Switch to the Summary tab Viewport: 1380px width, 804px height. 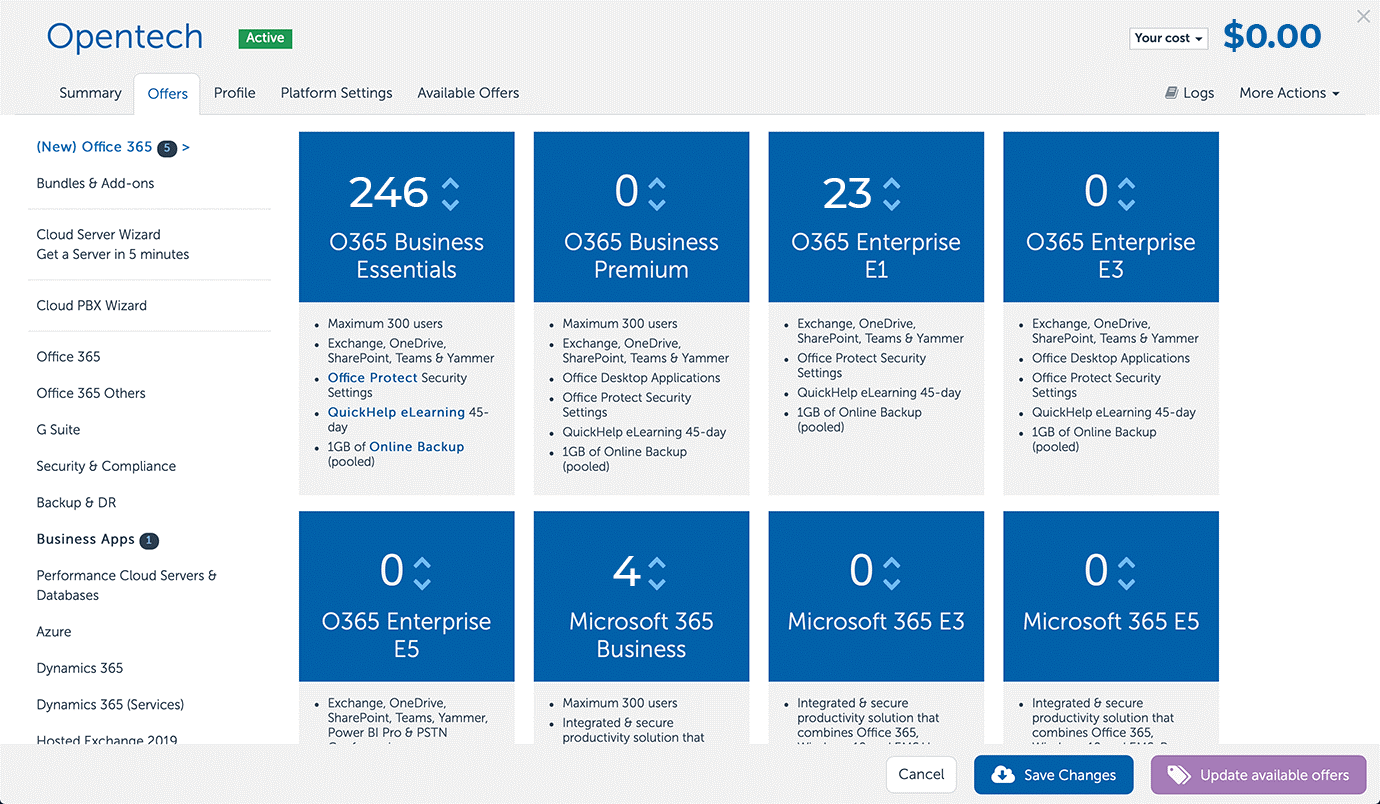90,92
